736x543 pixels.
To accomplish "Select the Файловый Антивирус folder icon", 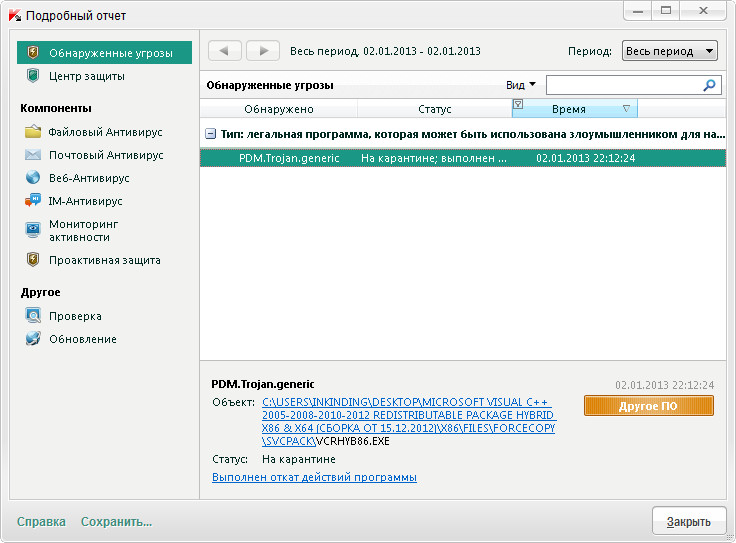I will [33, 132].
